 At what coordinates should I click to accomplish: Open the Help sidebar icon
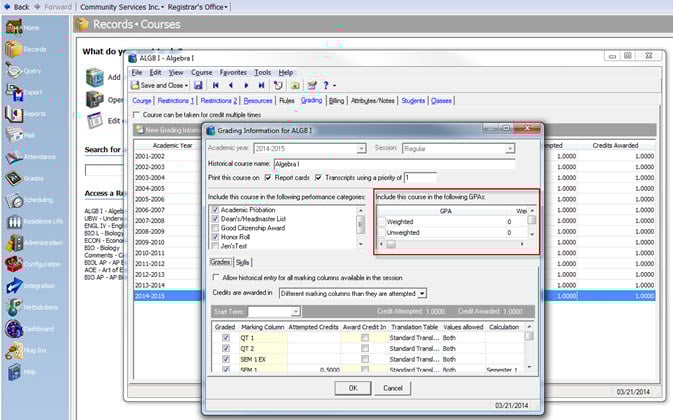tap(14, 372)
